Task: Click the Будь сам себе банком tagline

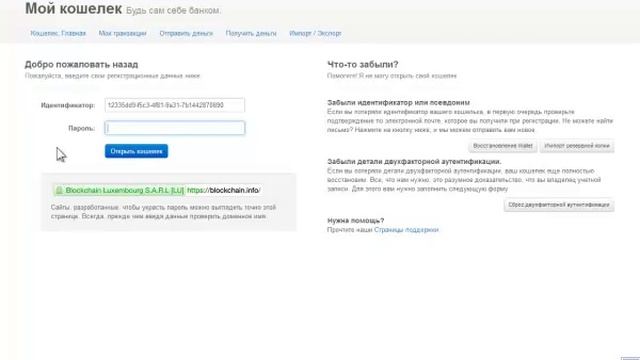Action: click(x=173, y=11)
